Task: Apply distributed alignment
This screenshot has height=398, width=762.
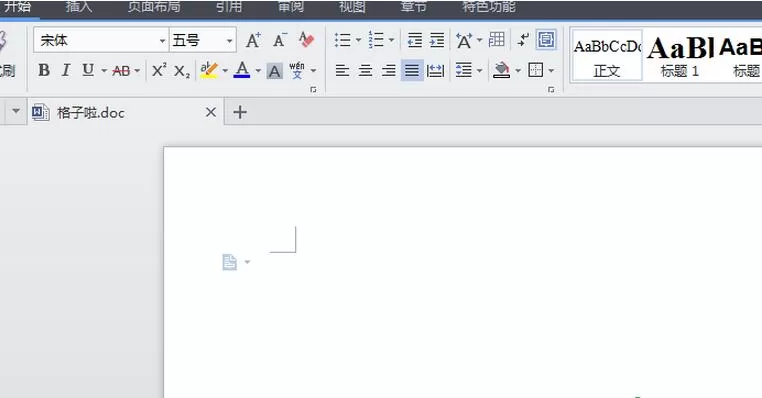Action: (435, 71)
